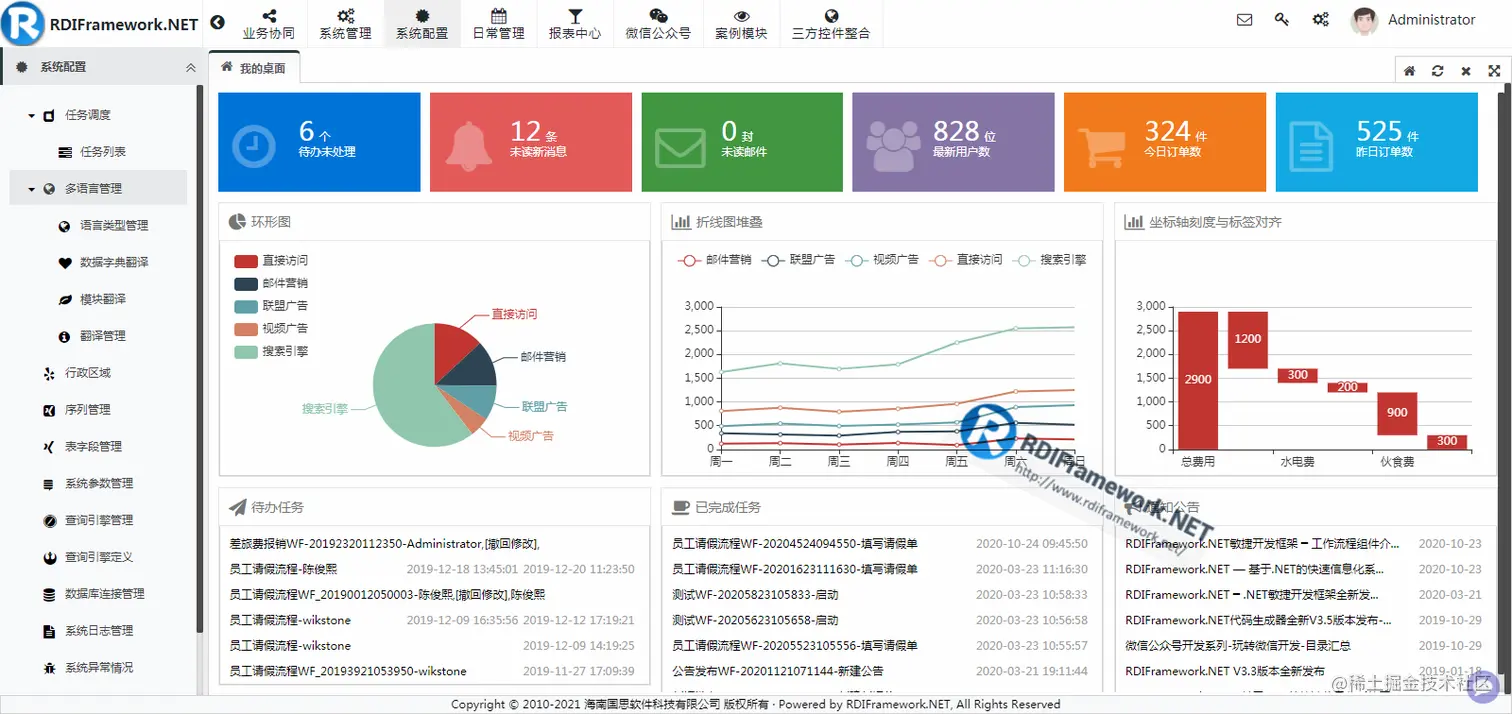Open the 业务协同 top menu
The height and width of the screenshot is (714, 1512).
point(269,24)
